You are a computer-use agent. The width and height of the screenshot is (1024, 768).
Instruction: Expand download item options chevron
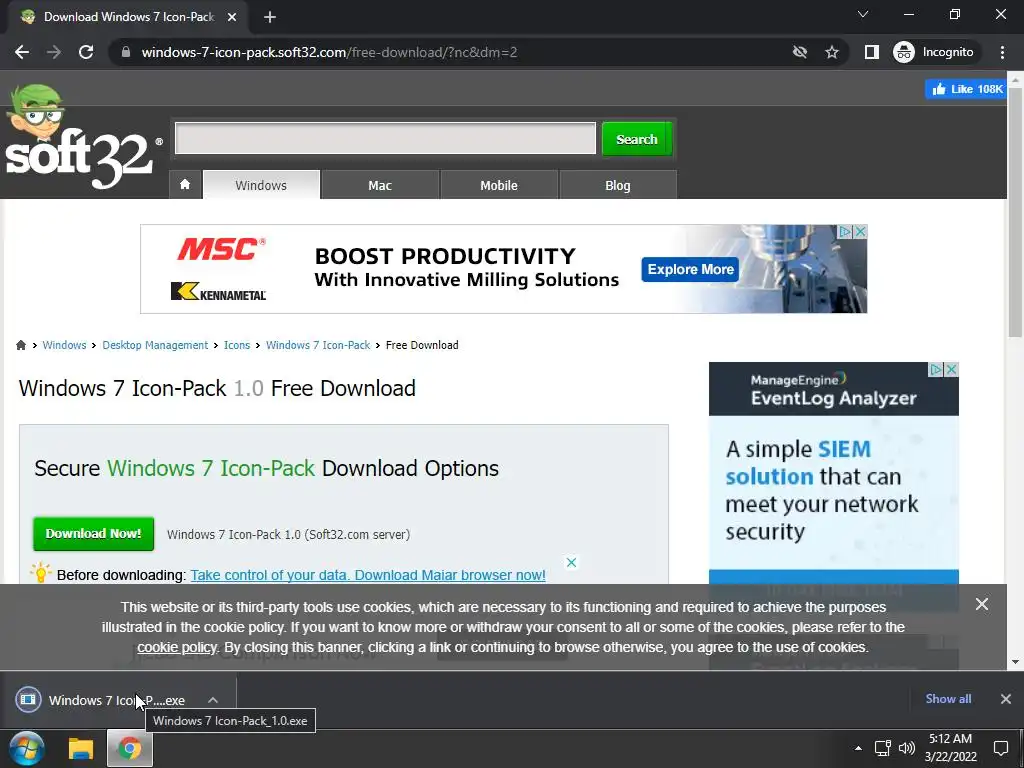point(213,699)
